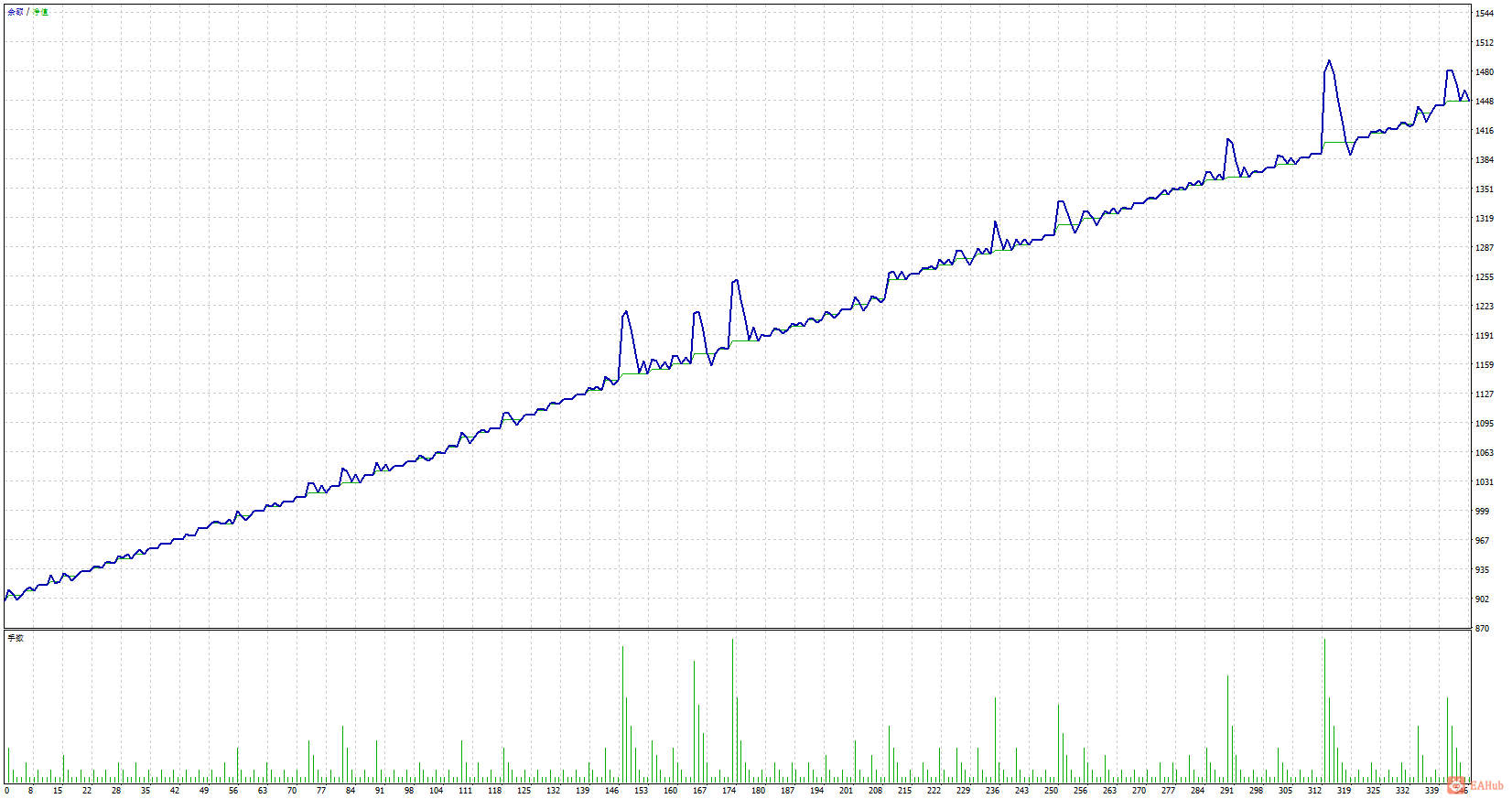Click the tall lot-size bar near trade 146
The height and width of the screenshot is (799, 1512).
coord(622,715)
